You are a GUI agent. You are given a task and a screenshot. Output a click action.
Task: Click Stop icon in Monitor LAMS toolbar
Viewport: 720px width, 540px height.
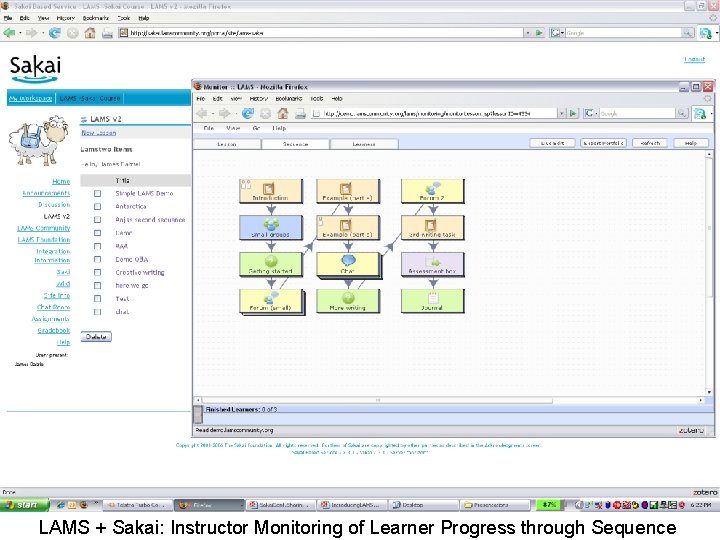(x=265, y=113)
